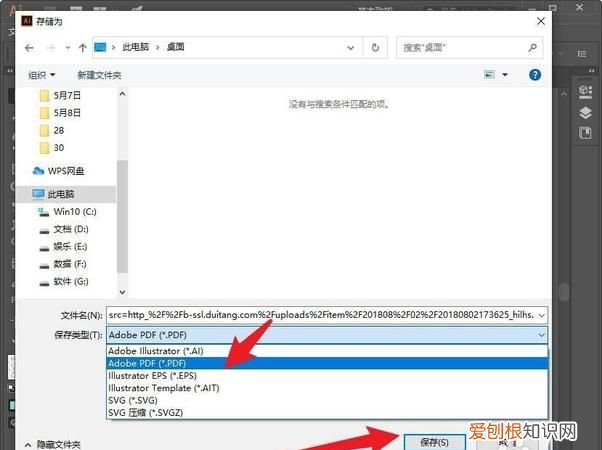Create a folder with 新建文件夹

(99, 75)
